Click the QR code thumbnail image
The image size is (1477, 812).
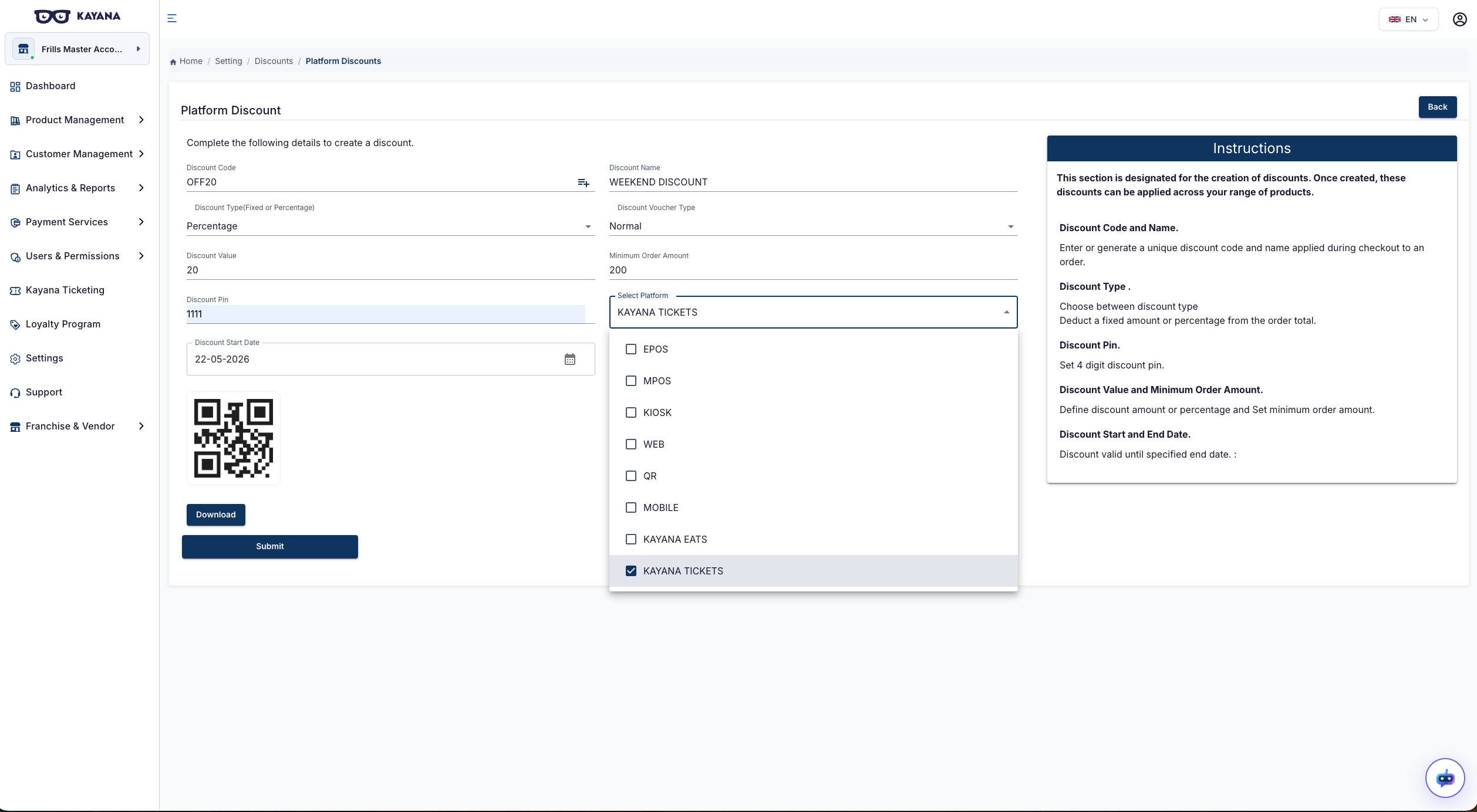click(234, 438)
